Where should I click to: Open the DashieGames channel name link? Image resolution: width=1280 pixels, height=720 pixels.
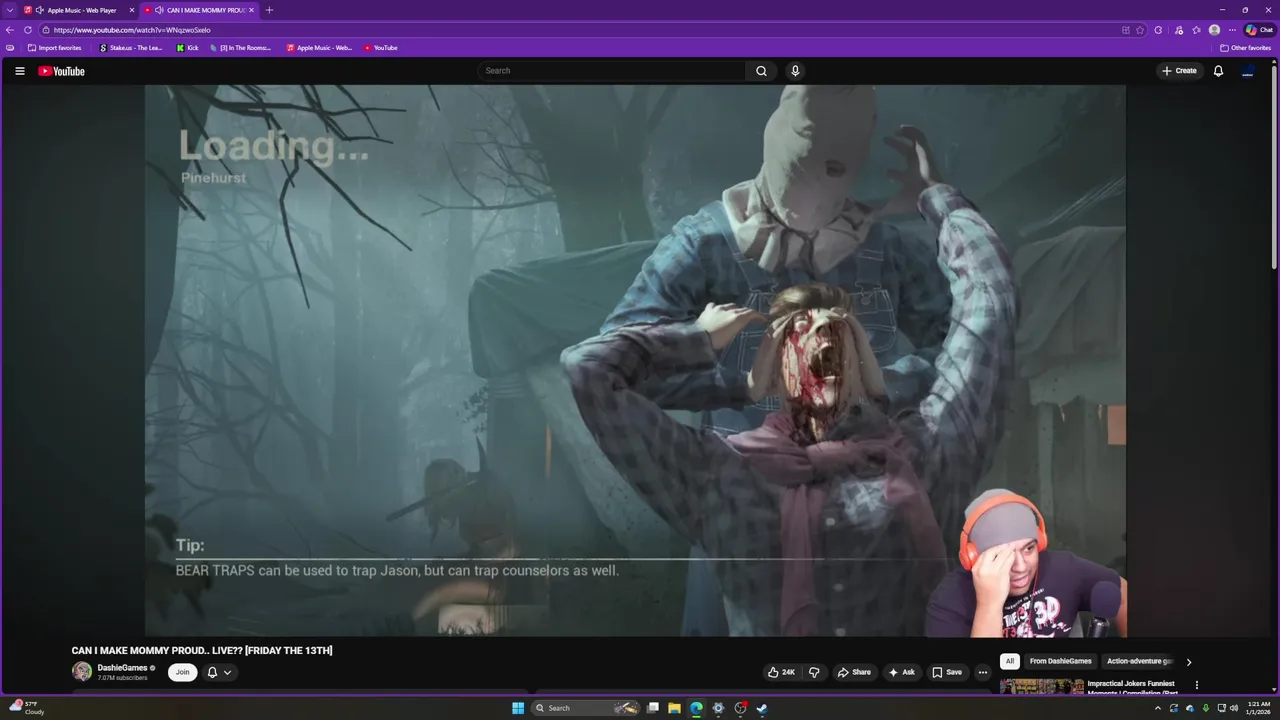122,667
